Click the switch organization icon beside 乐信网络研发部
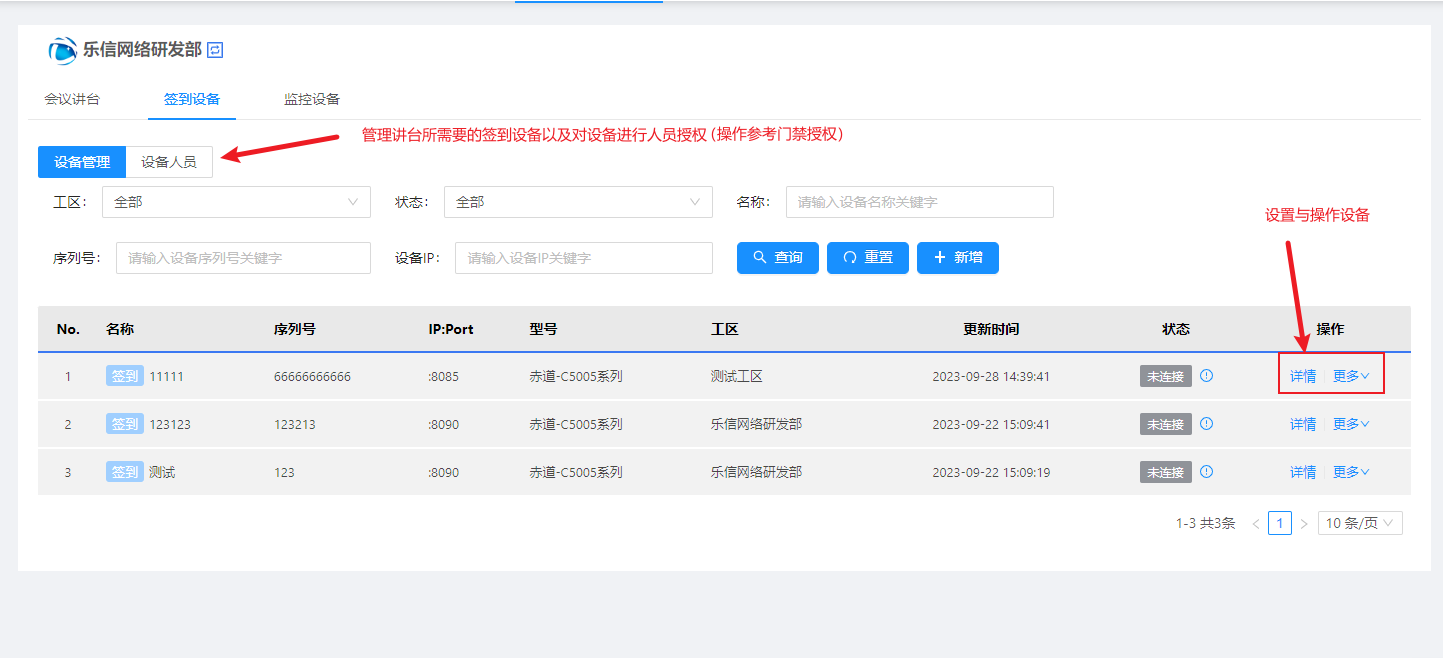The height and width of the screenshot is (658, 1443). coord(215,49)
